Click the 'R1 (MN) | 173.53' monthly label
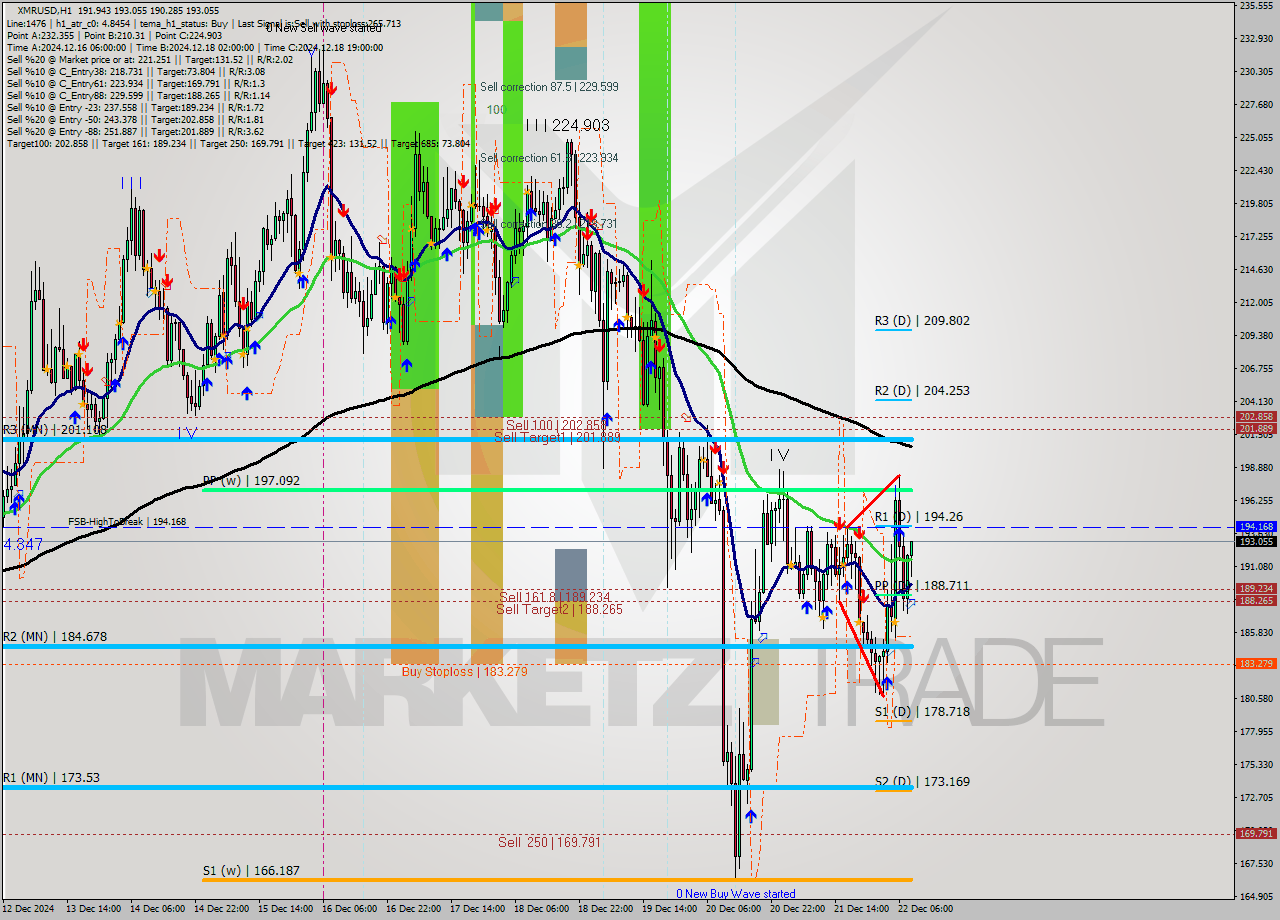This screenshot has width=1280, height=920. (50, 777)
